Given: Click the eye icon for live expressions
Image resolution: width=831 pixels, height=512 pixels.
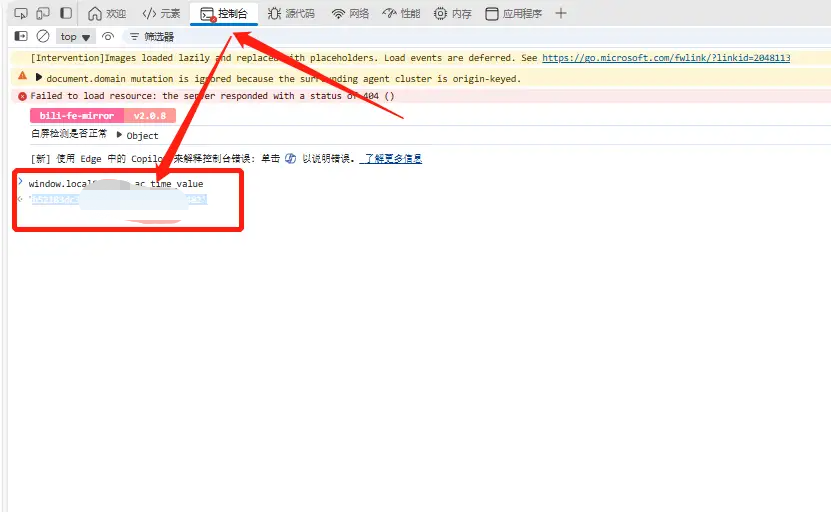Looking at the screenshot, I should pos(107,36).
